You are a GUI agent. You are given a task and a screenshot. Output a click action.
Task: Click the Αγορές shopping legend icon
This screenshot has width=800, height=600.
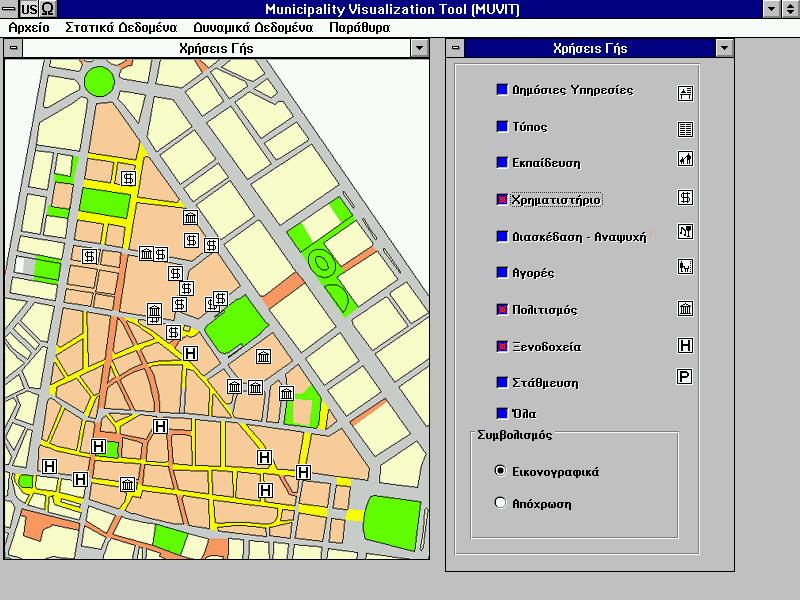point(685,266)
